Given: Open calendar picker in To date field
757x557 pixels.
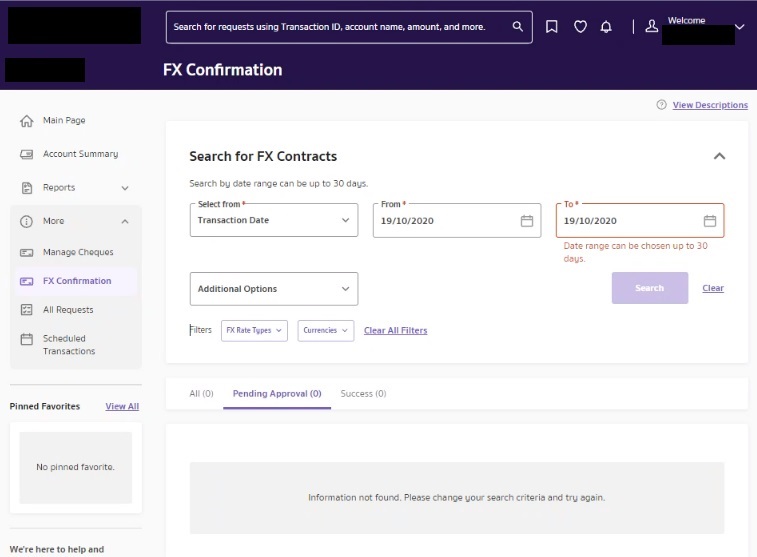Looking at the screenshot, I should 710,221.
